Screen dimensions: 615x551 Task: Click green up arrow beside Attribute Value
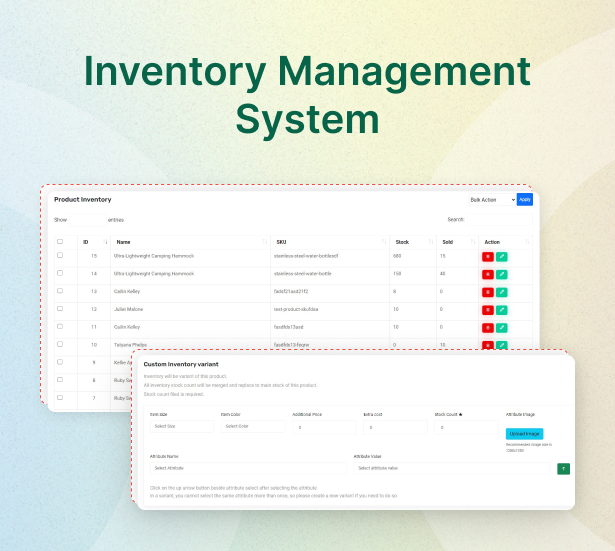tap(563, 468)
